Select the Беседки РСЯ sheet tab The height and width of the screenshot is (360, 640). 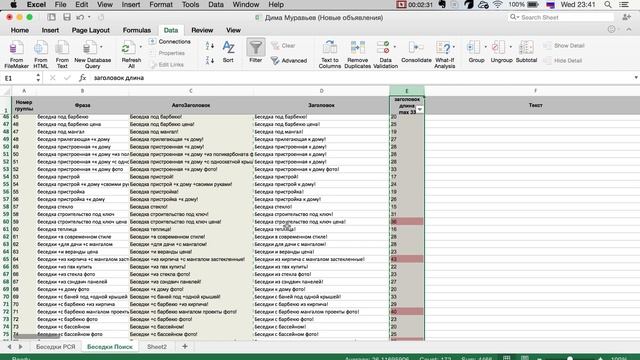pyautogui.click(x=56, y=347)
